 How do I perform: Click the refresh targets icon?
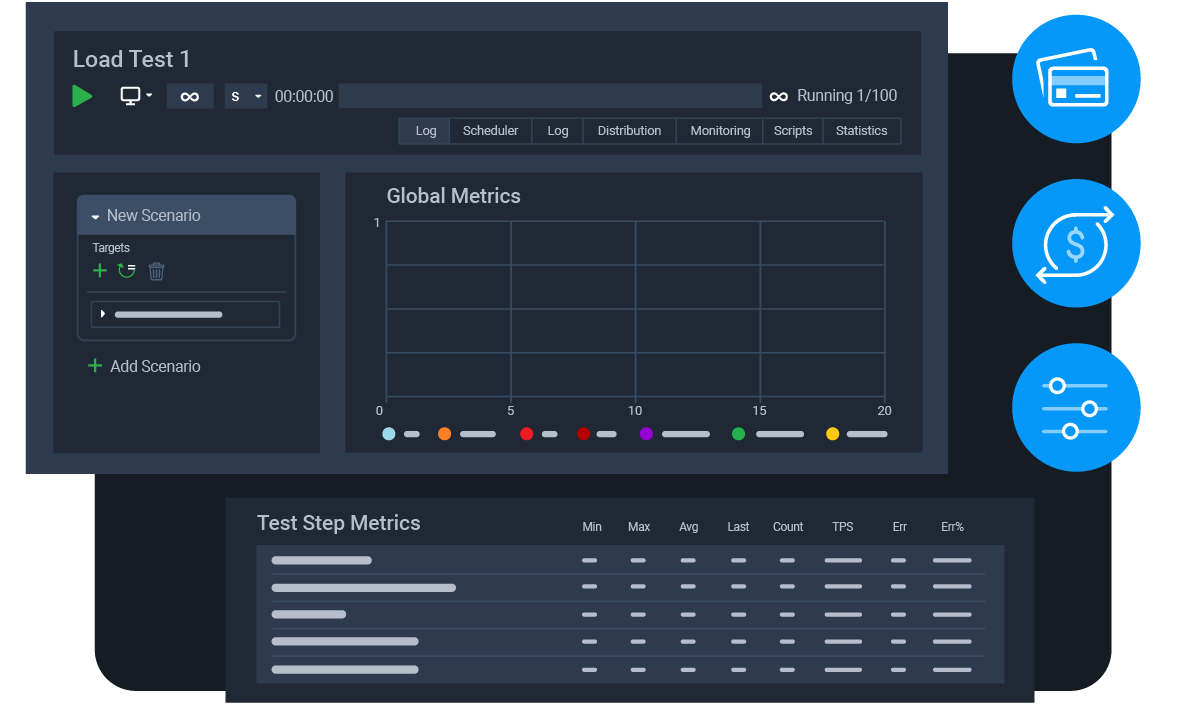click(127, 270)
